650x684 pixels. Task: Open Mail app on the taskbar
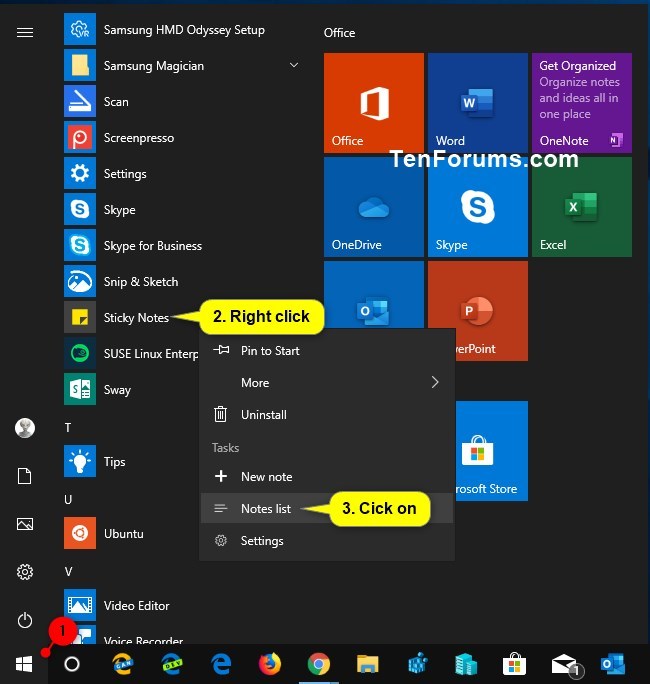565,665
